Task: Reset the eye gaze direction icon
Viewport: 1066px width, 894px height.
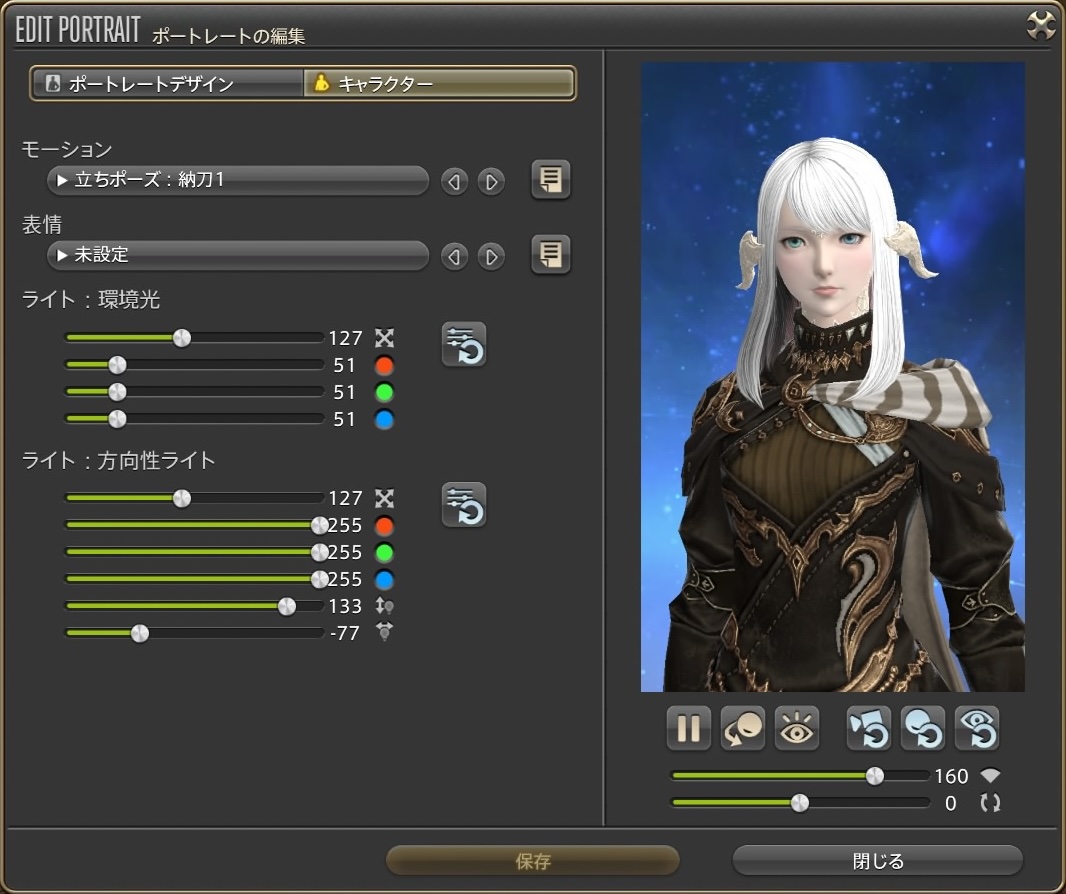Action: tap(976, 728)
